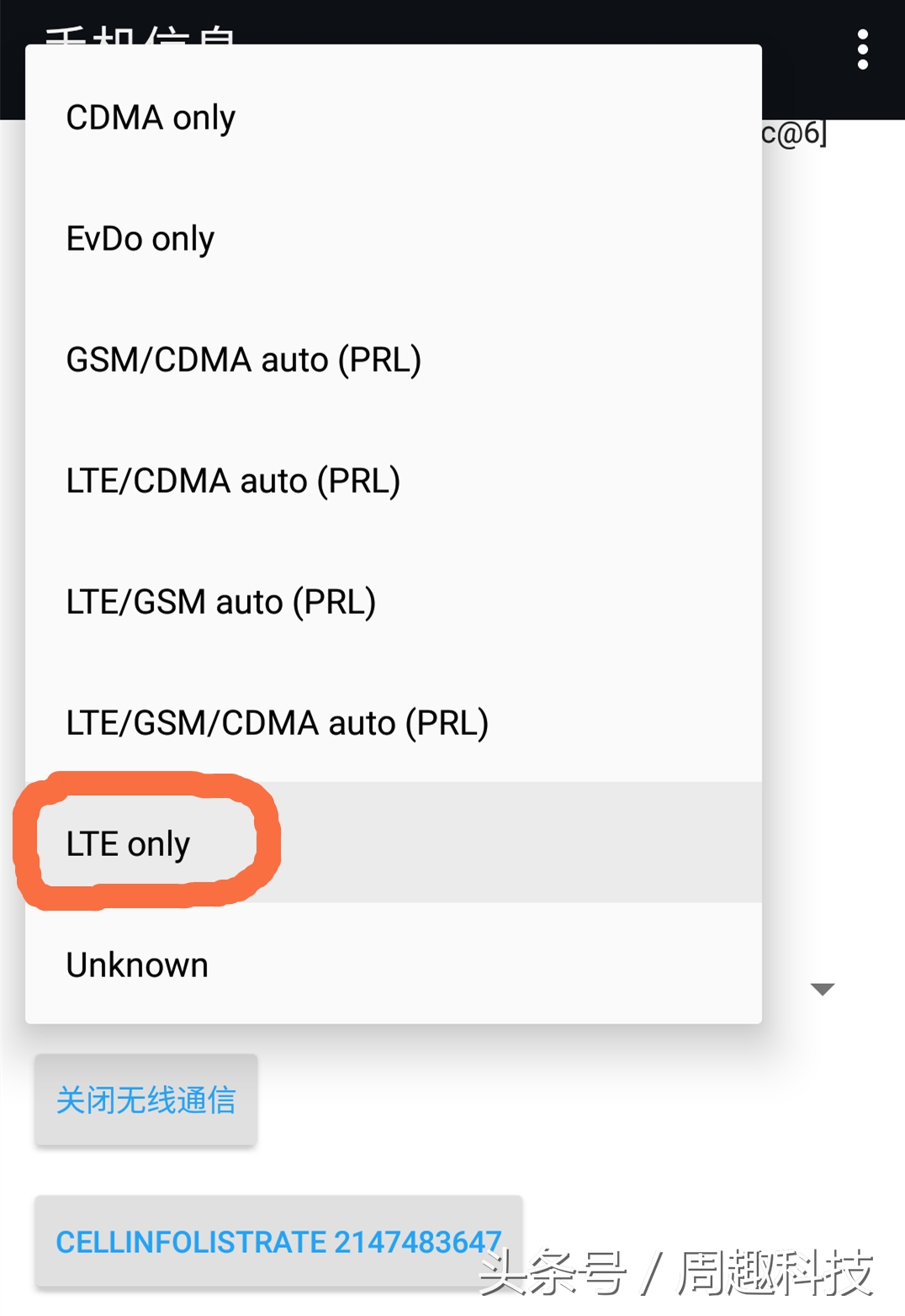Tap the CELLINFOLISTRATE 2147483647 button

pos(278,1241)
